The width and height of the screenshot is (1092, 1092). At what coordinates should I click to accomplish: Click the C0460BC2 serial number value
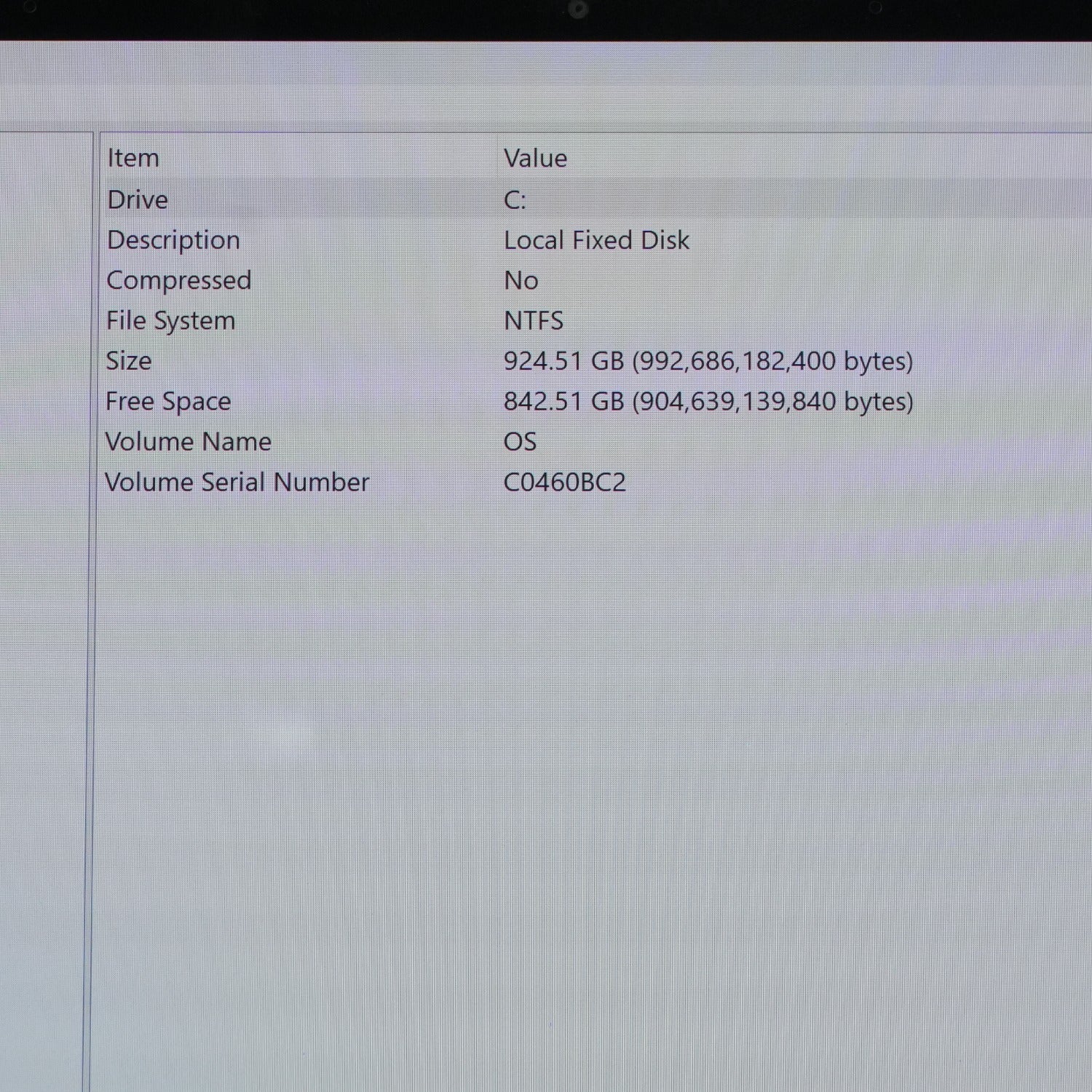(x=565, y=483)
